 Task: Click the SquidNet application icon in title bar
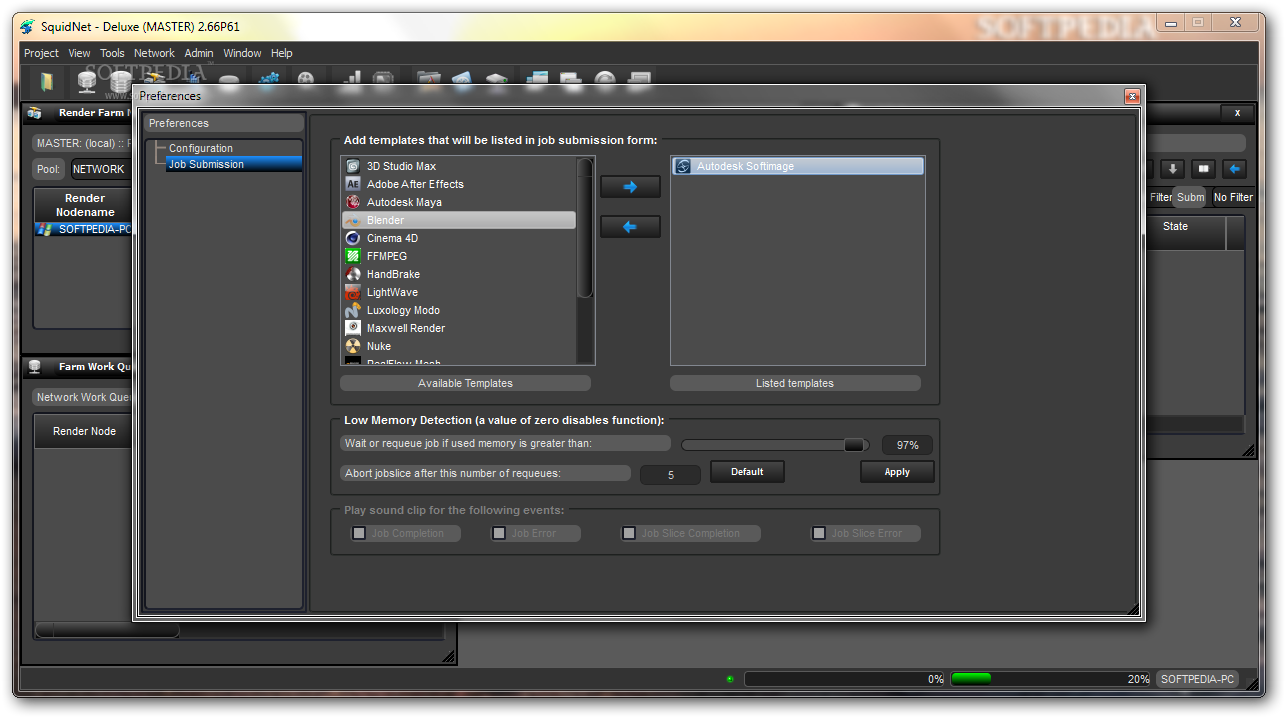click(x=27, y=27)
